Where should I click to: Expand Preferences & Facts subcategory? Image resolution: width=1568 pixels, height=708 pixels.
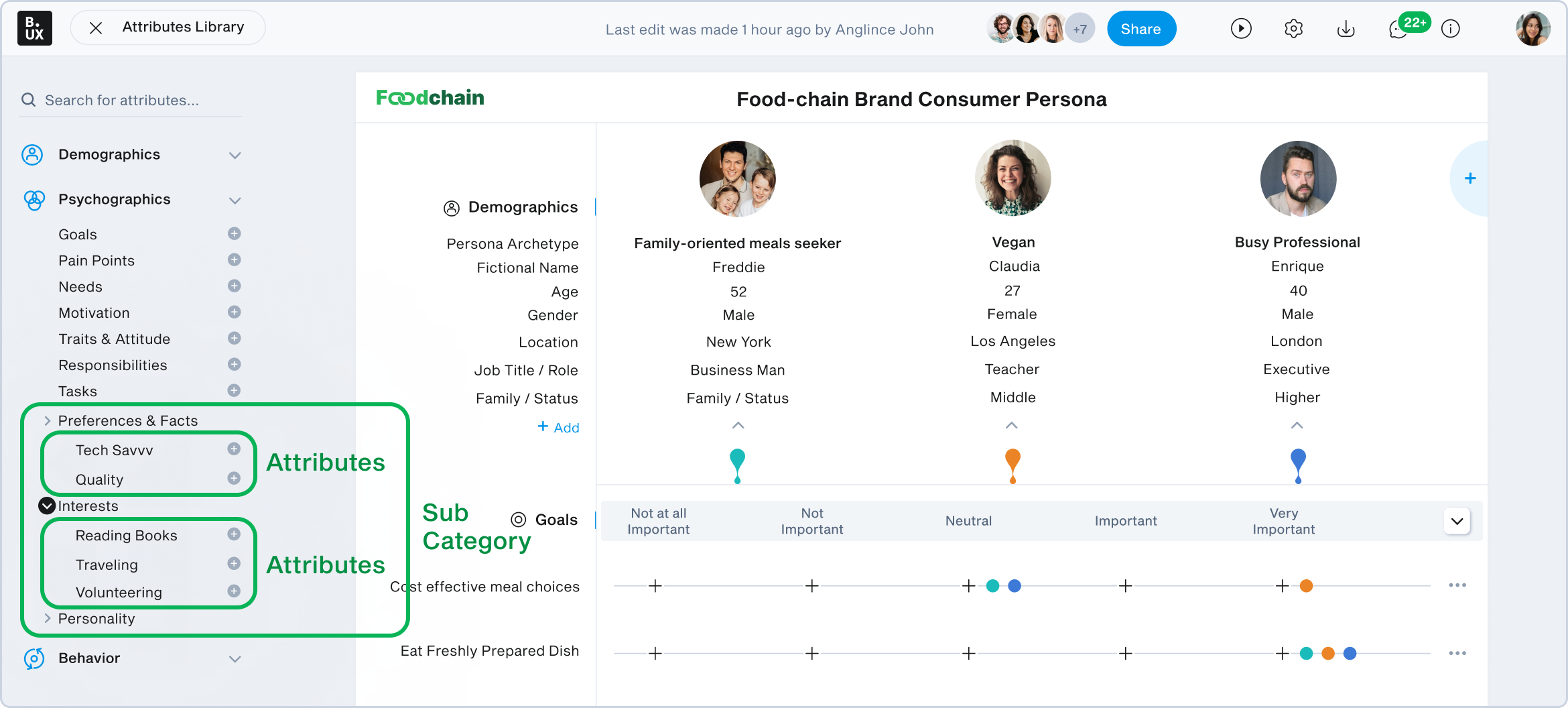[48, 421]
